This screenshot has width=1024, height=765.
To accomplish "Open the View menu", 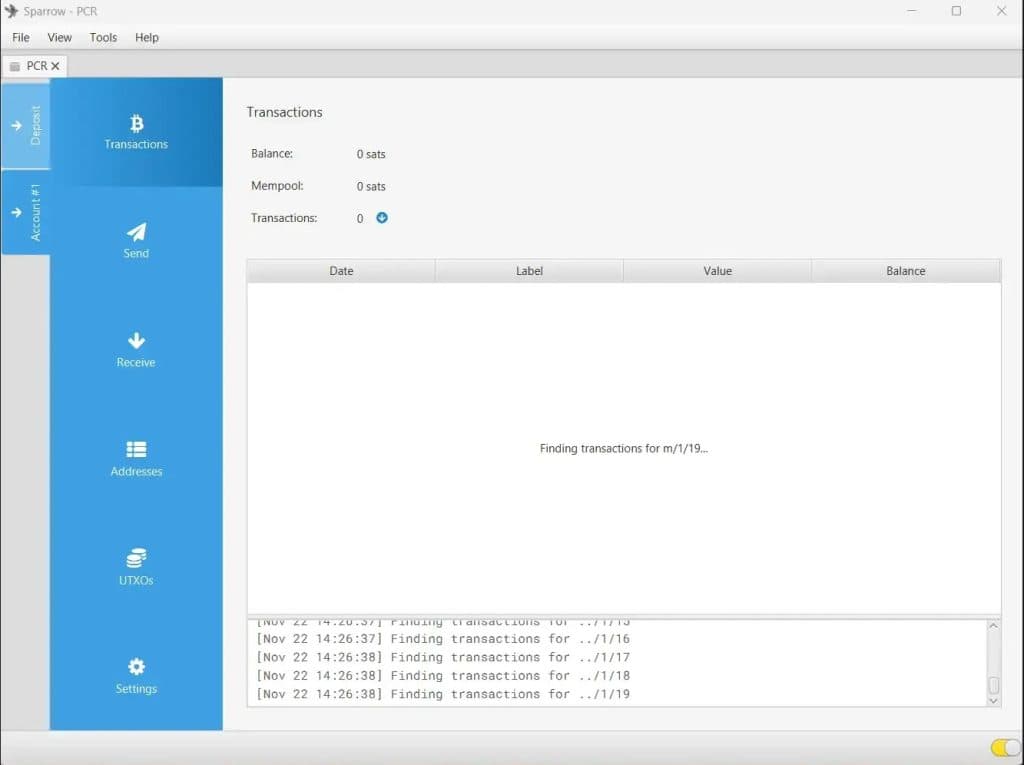I will tap(60, 37).
